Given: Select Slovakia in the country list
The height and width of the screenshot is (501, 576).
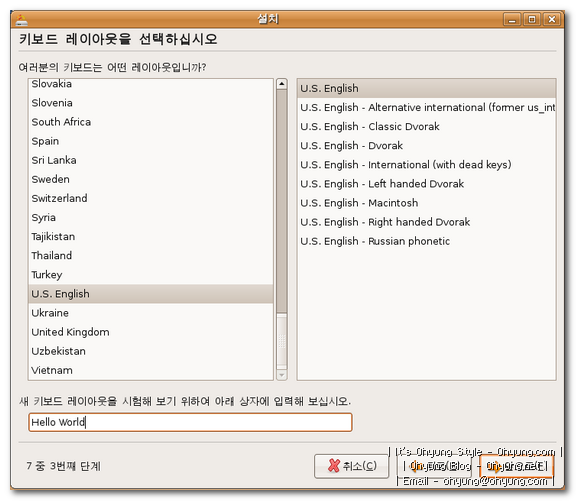Looking at the screenshot, I should (151, 84).
